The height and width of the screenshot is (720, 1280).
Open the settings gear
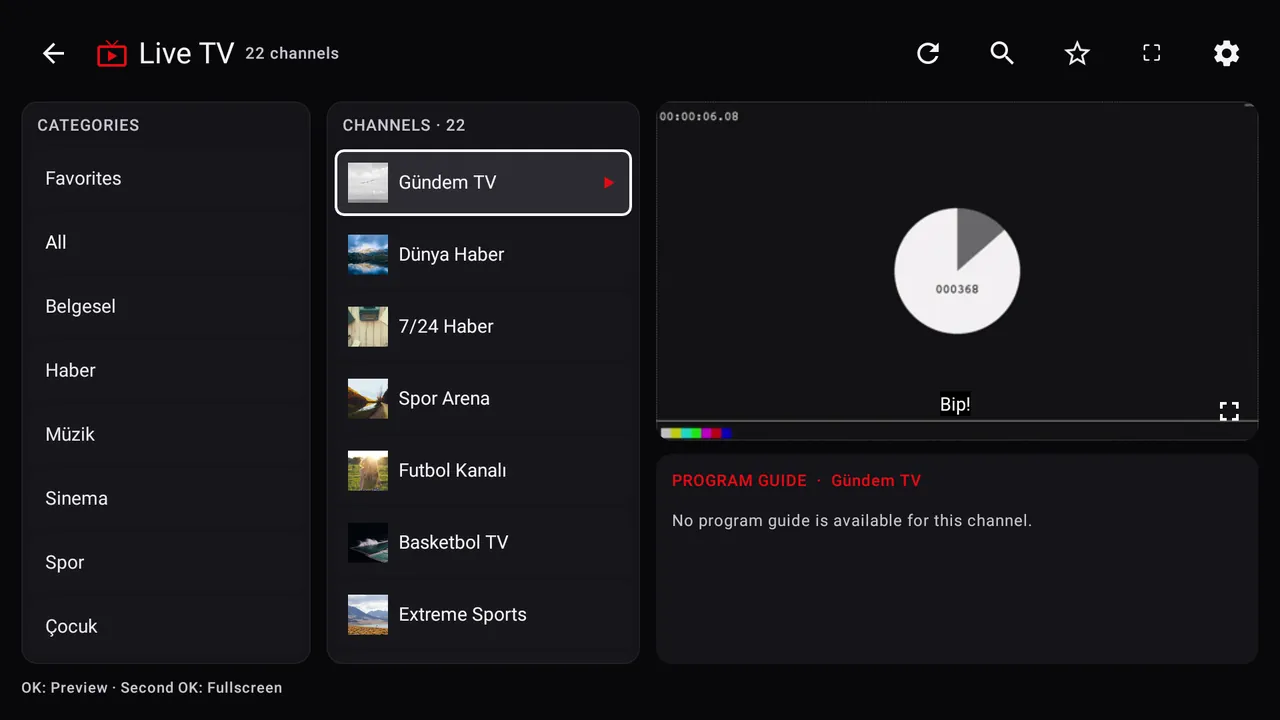click(x=1227, y=54)
